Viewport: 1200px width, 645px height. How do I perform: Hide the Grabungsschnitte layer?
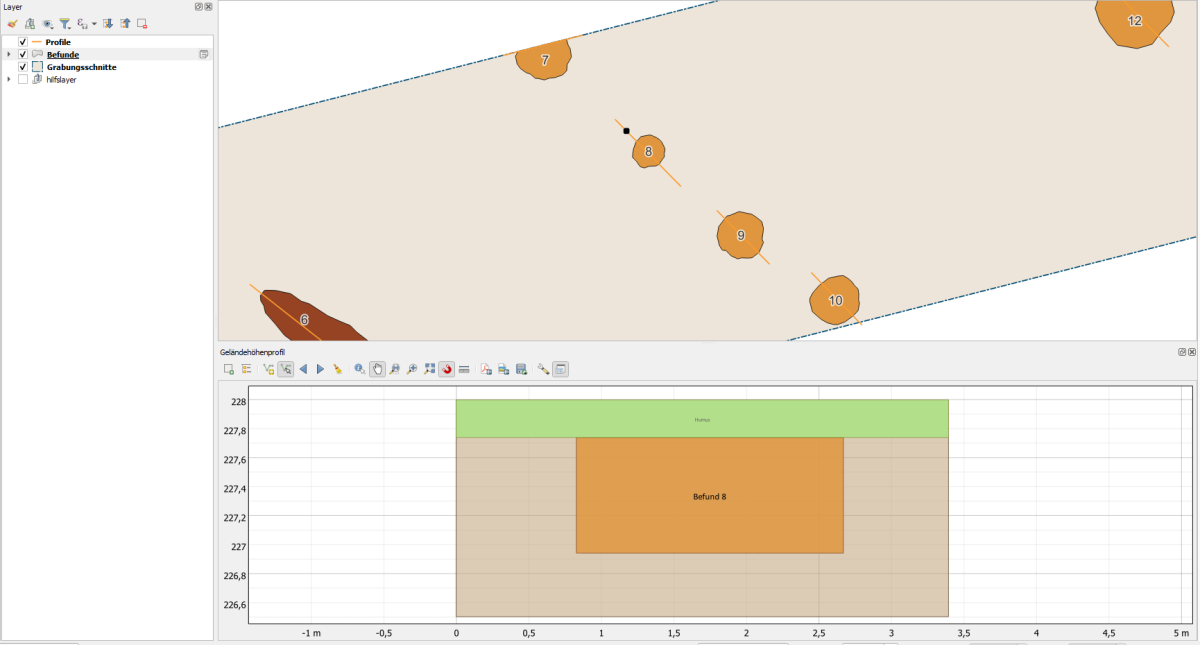[23, 67]
